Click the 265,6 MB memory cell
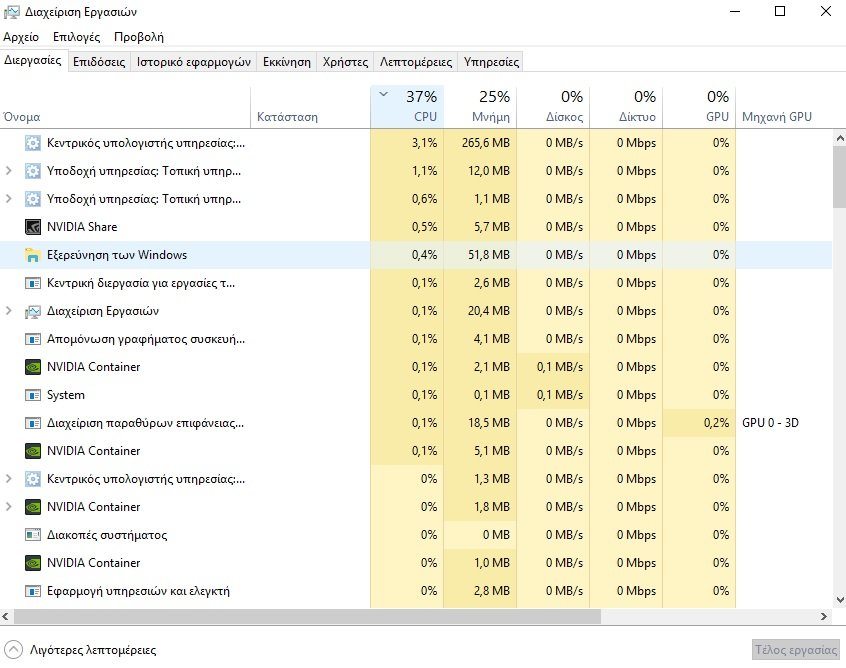The height and width of the screenshot is (668, 846). pyautogui.click(x=480, y=143)
